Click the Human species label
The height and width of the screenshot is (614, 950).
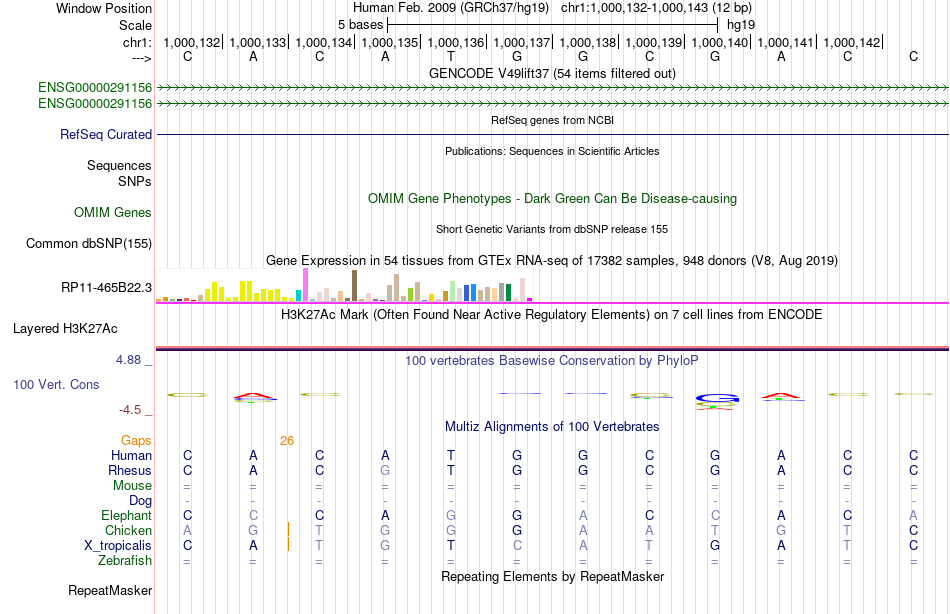131,456
